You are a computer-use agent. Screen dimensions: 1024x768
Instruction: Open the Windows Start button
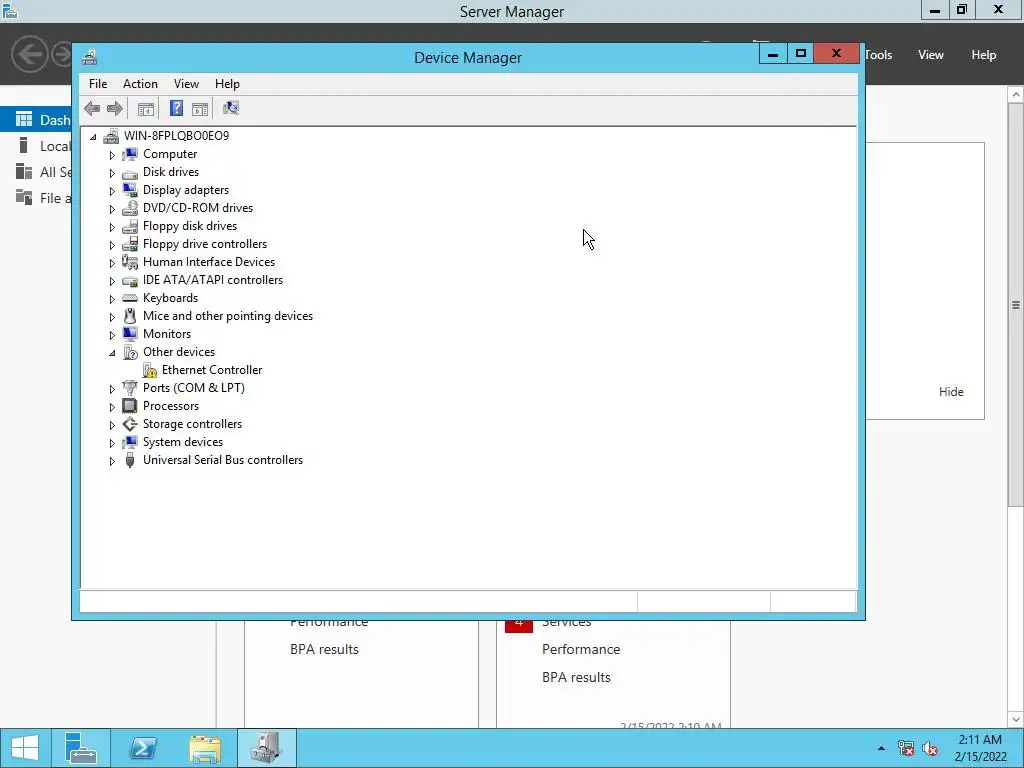pos(25,748)
